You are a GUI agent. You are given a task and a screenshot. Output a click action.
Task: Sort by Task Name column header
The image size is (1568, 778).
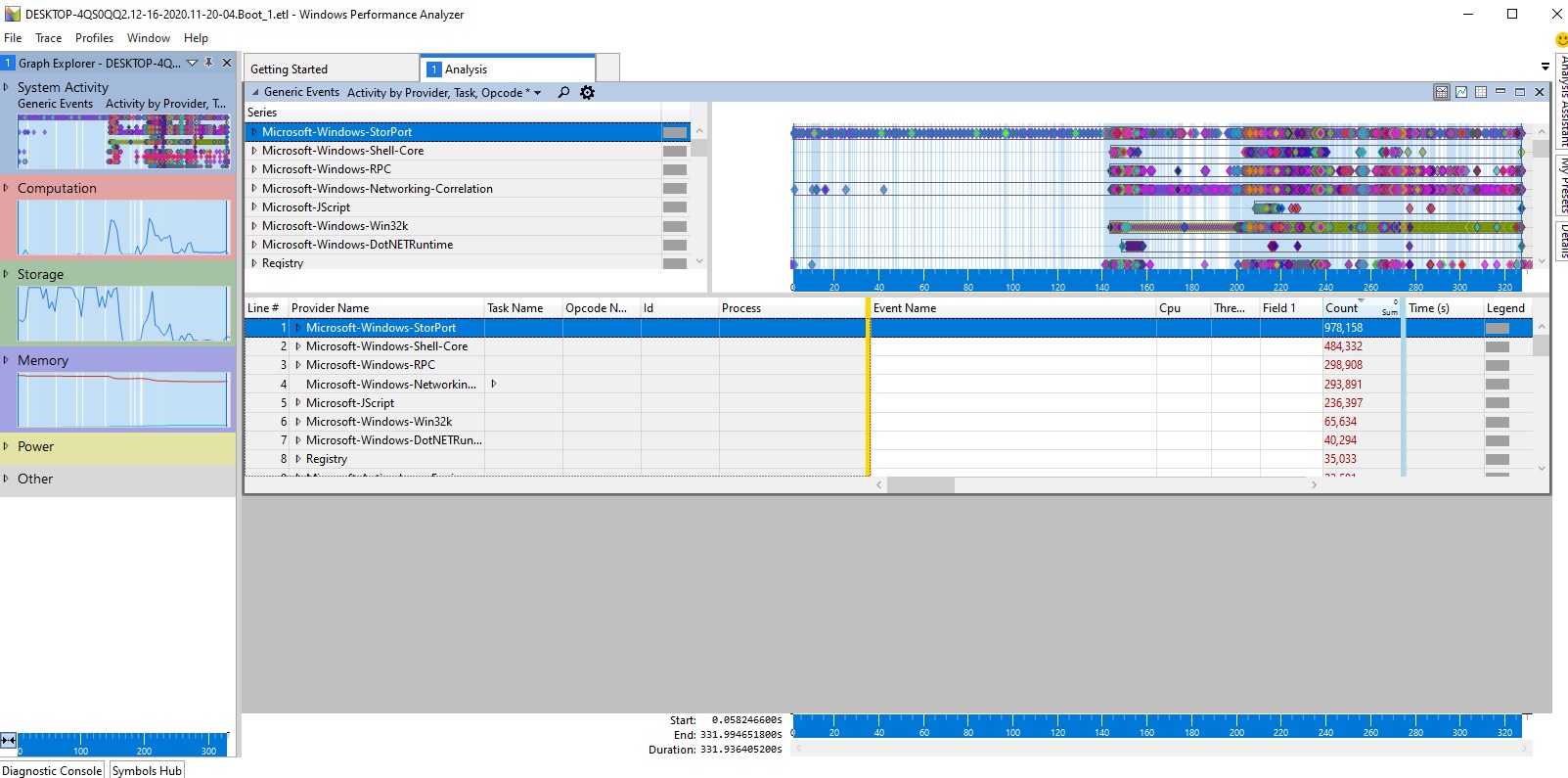click(523, 307)
